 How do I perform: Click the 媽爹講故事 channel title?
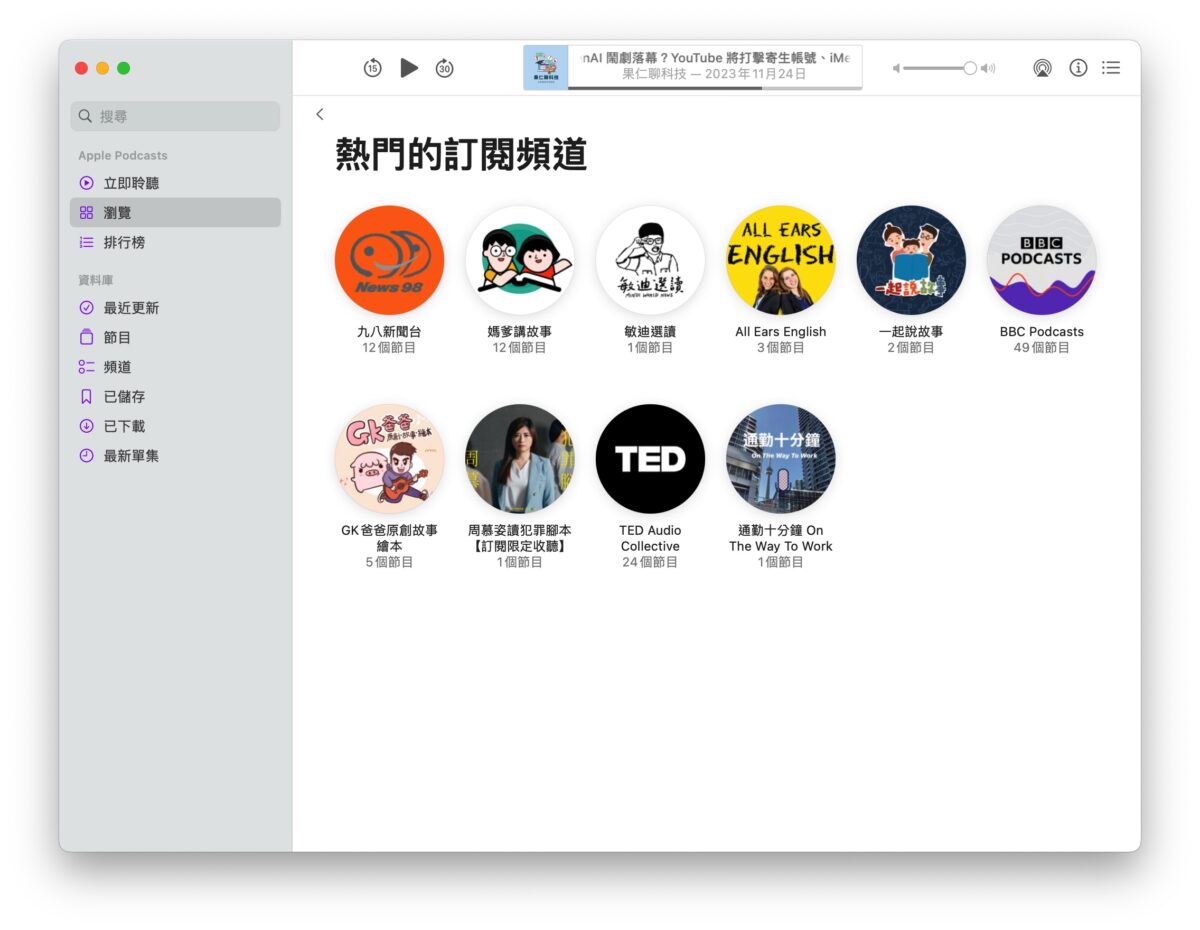(520, 332)
